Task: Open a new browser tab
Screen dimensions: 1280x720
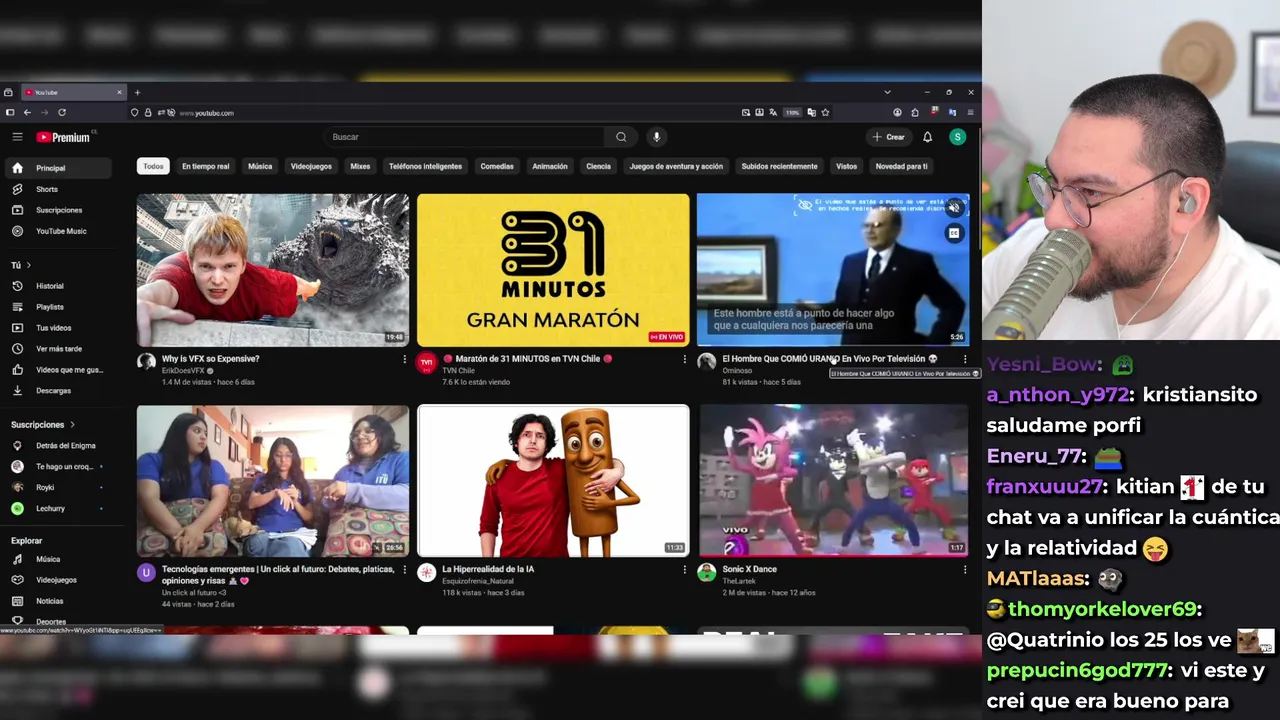Action: coord(137,92)
